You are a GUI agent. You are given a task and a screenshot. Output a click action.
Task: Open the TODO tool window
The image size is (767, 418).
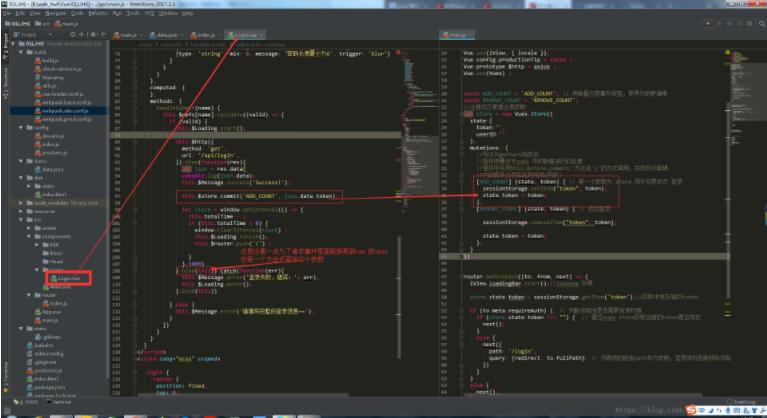tap(26, 402)
